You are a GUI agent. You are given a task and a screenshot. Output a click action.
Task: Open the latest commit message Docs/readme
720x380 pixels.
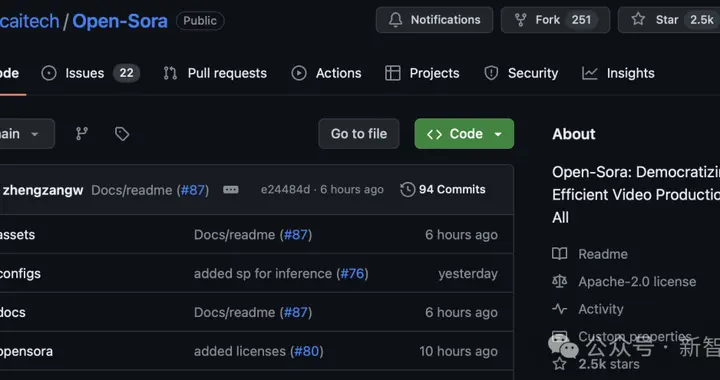pyautogui.click(x=132, y=190)
